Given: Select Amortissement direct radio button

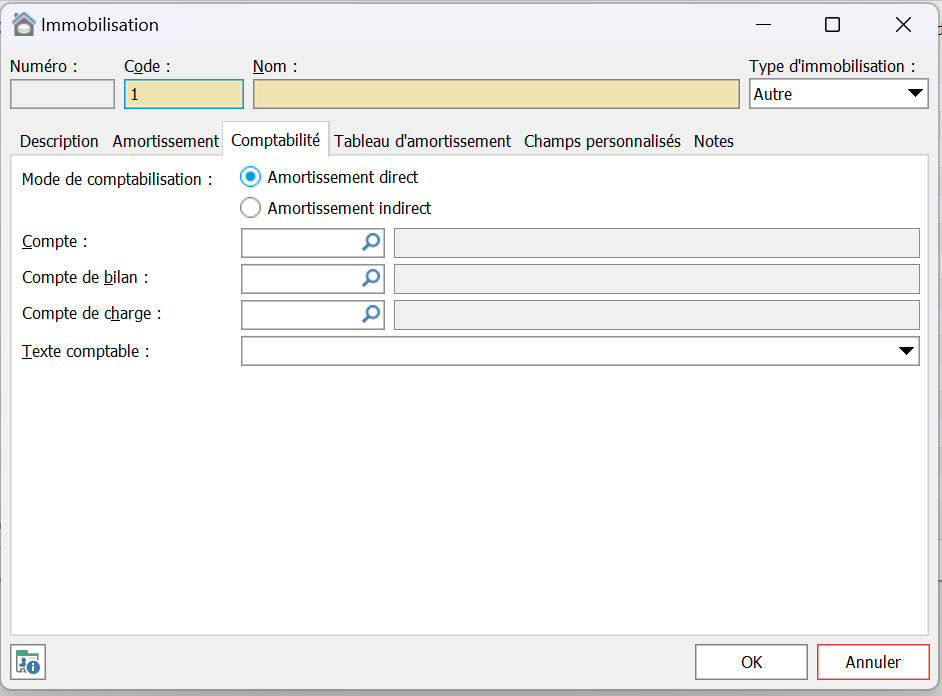Looking at the screenshot, I should click(251, 177).
